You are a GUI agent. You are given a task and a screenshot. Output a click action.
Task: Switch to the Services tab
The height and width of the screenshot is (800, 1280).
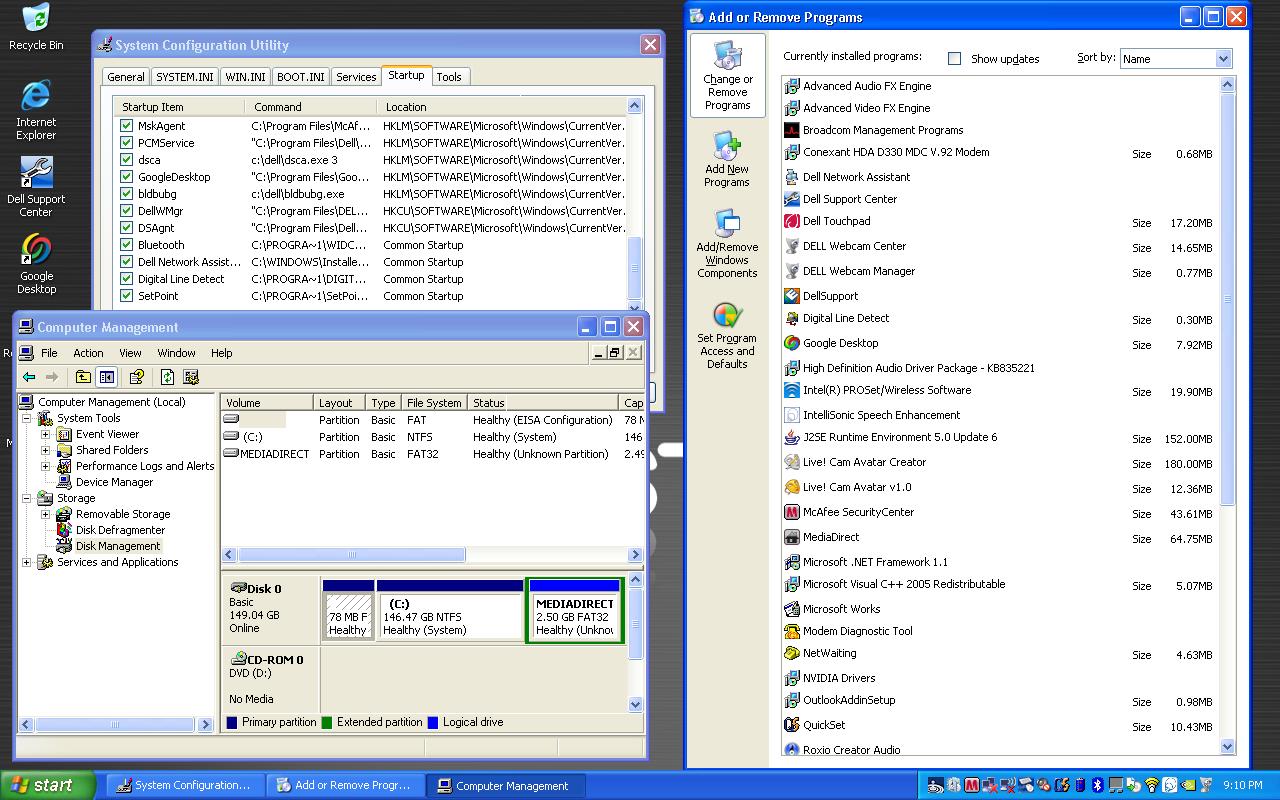(x=356, y=77)
